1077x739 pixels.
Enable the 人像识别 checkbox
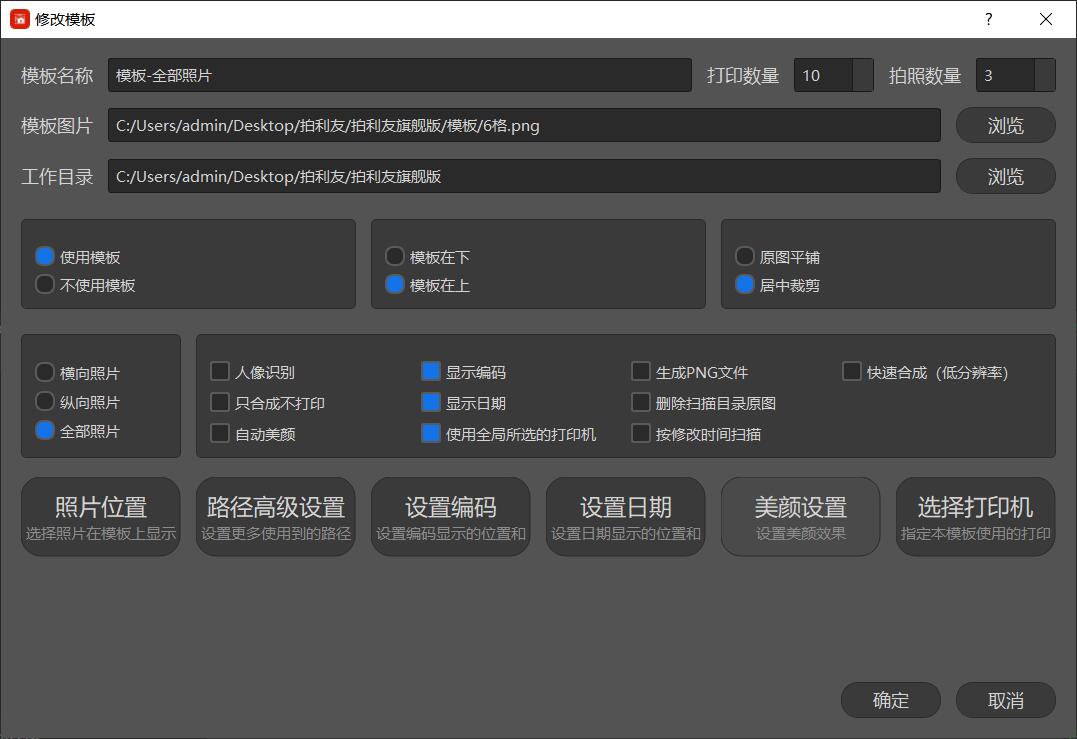219,371
